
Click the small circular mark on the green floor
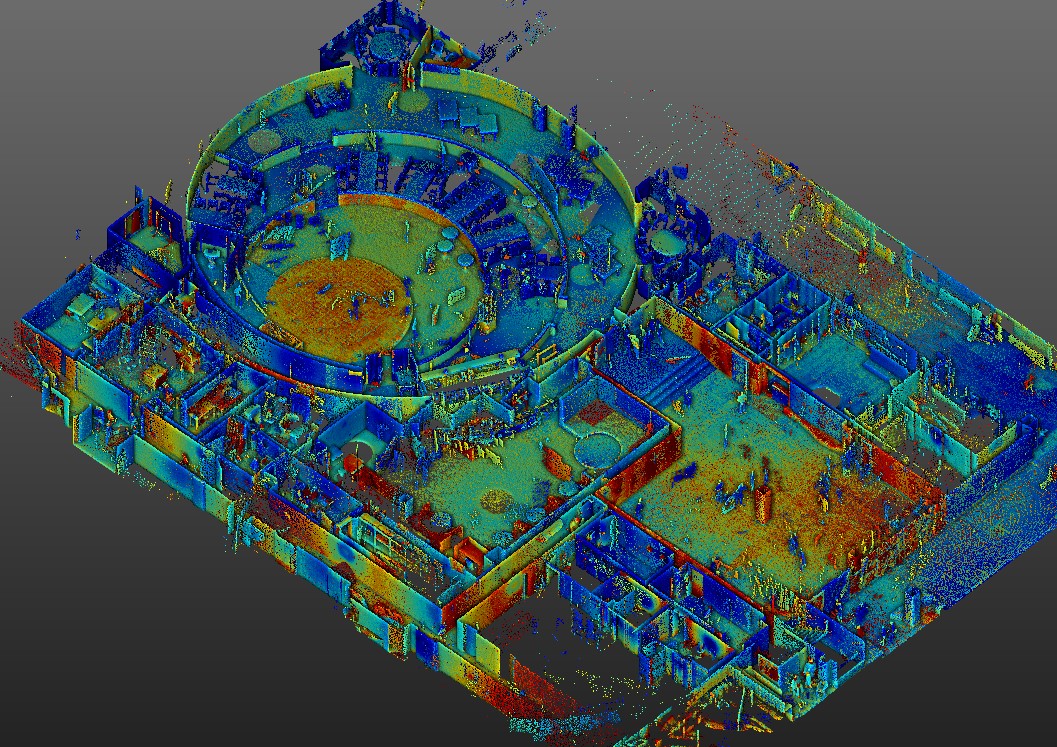point(497,497)
